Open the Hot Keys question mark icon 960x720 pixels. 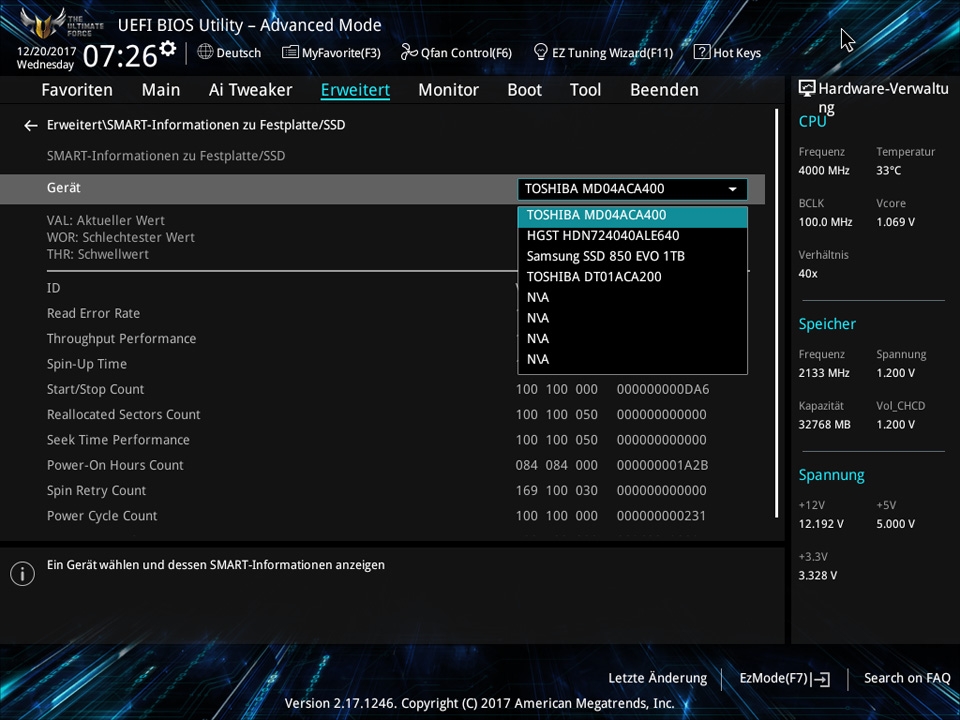click(x=702, y=52)
